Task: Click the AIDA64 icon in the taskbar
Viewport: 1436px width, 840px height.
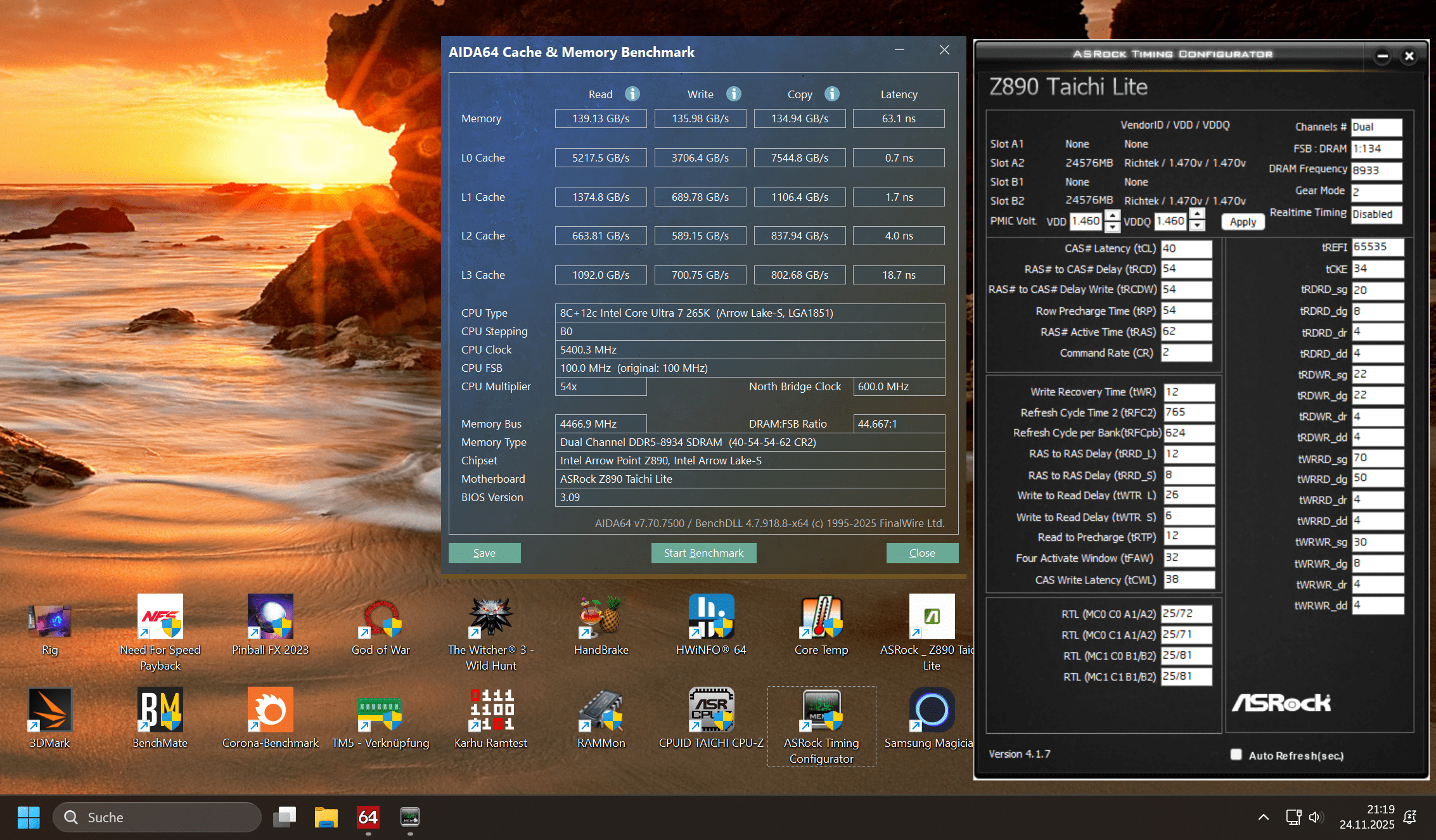Action: pos(368,817)
